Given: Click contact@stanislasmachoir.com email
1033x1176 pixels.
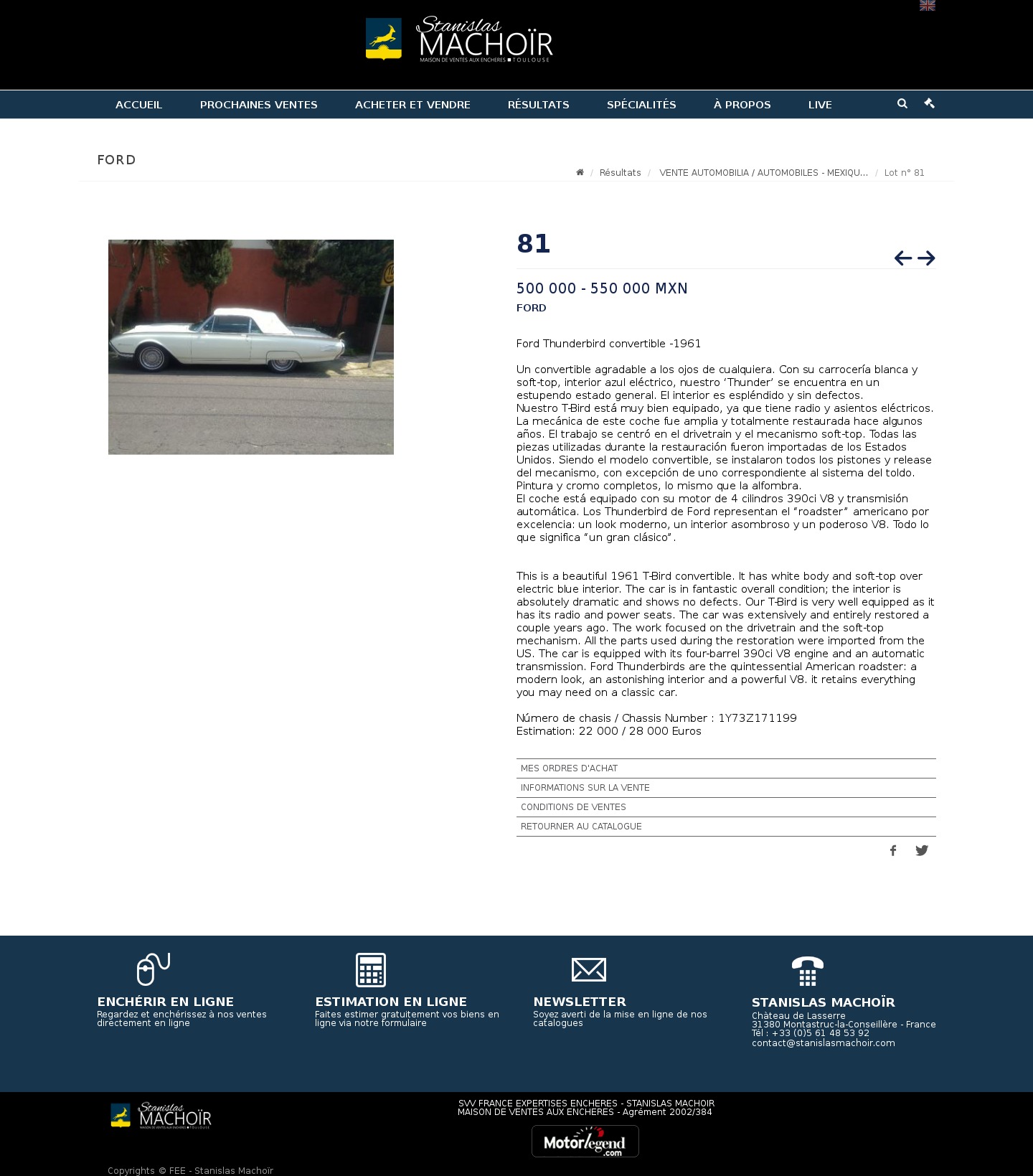Looking at the screenshot, I should 824,1043.
